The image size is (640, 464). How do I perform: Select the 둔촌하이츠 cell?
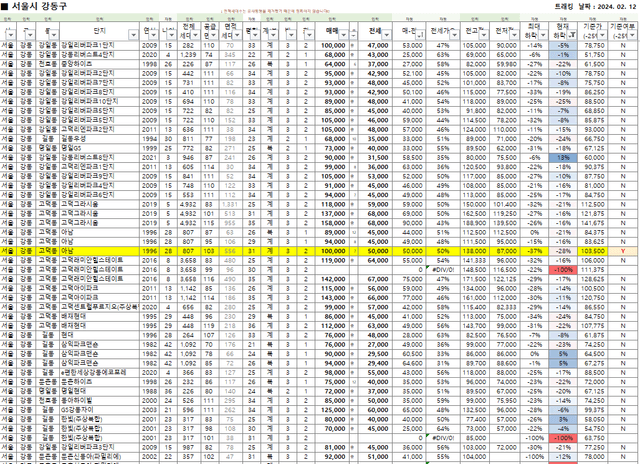pos(99,382)
